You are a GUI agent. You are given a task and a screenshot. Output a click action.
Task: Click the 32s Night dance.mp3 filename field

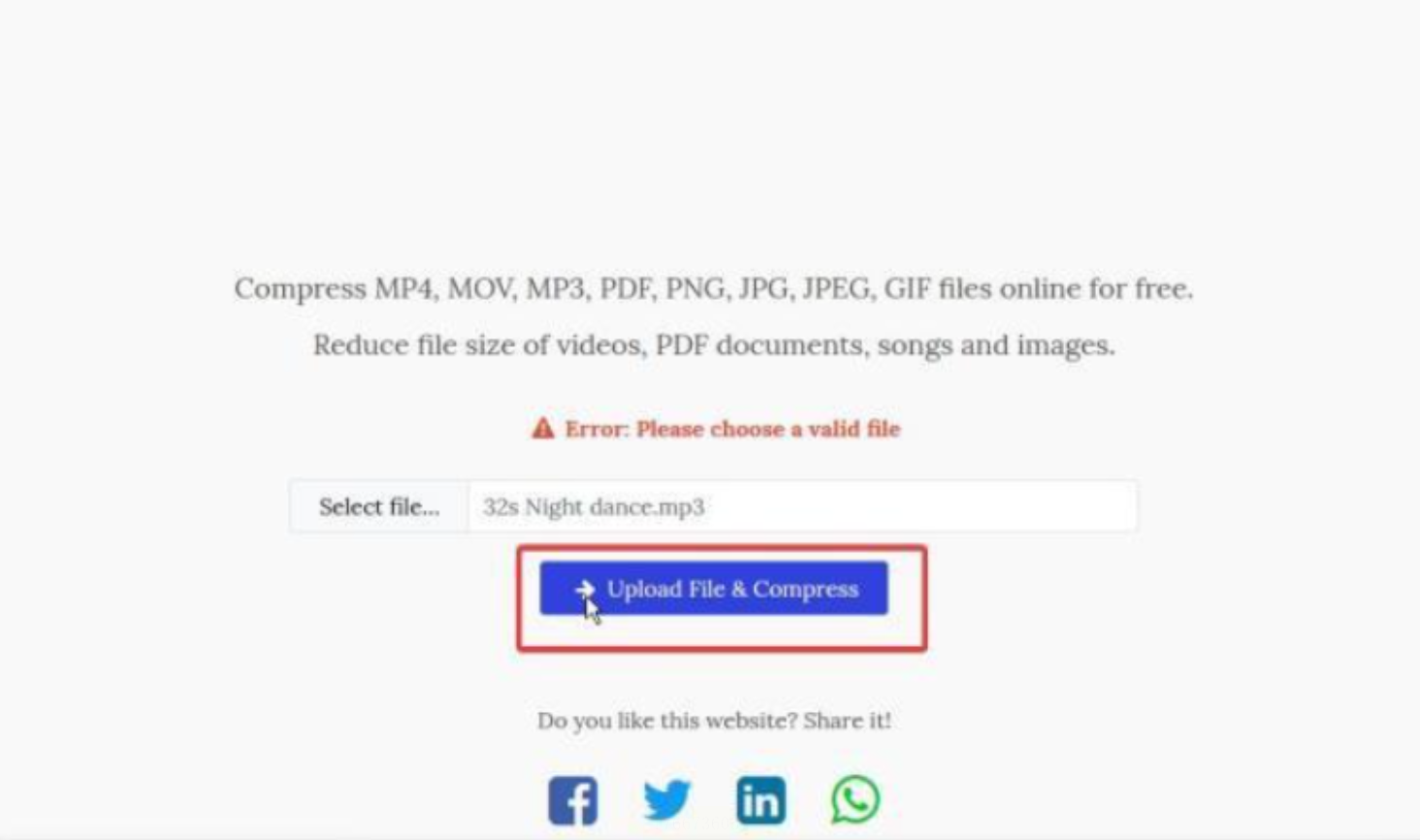pyautogui.click(x=802, y=506)
